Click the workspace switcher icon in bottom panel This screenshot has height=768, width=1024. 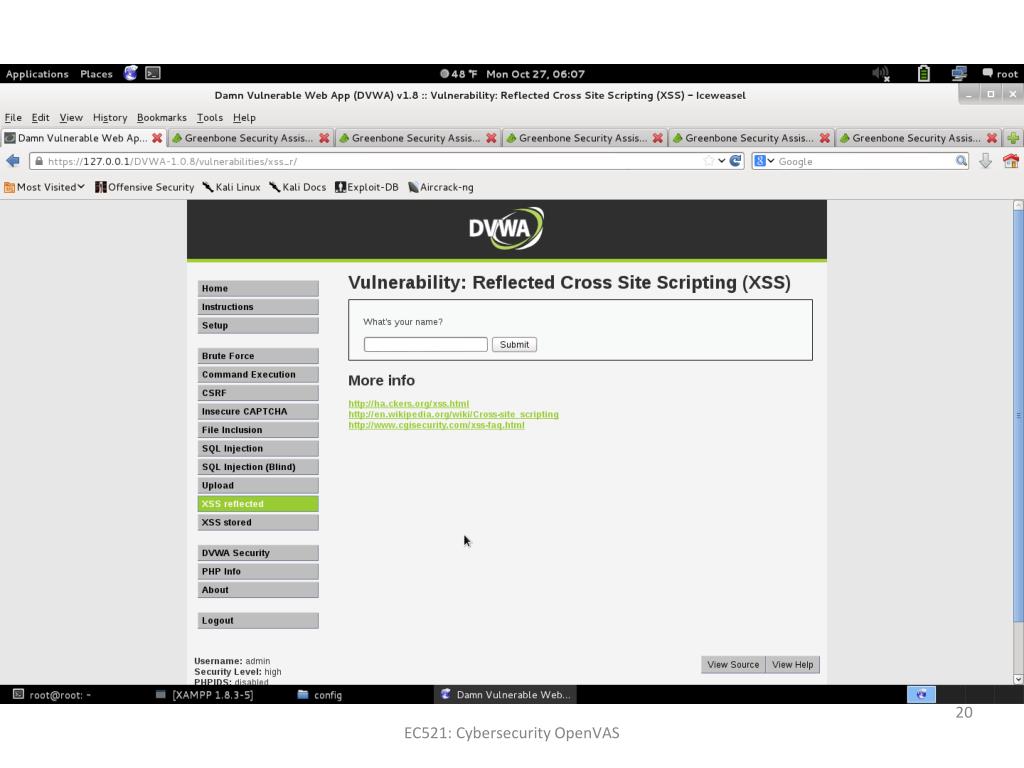pos(921,694)
